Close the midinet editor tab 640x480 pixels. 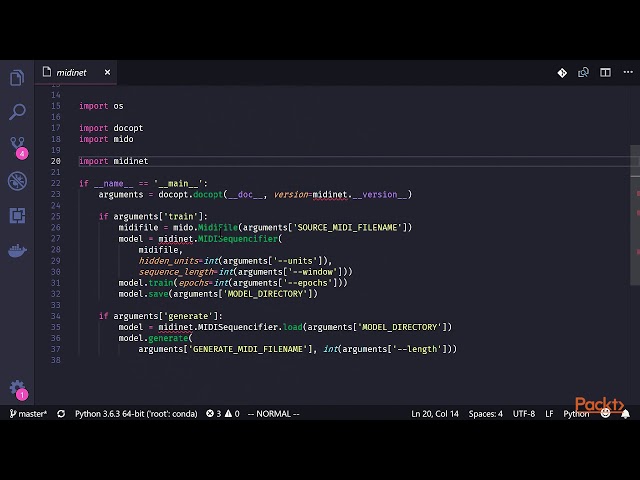tap(107, 72)
